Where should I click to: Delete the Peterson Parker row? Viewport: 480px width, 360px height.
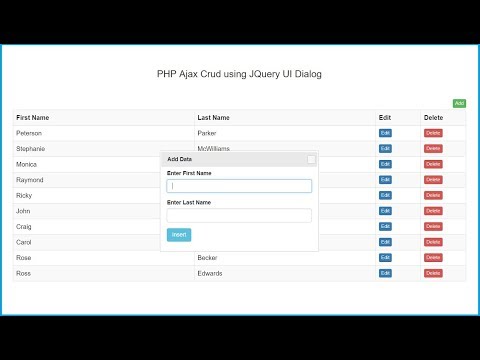(433, 133)
